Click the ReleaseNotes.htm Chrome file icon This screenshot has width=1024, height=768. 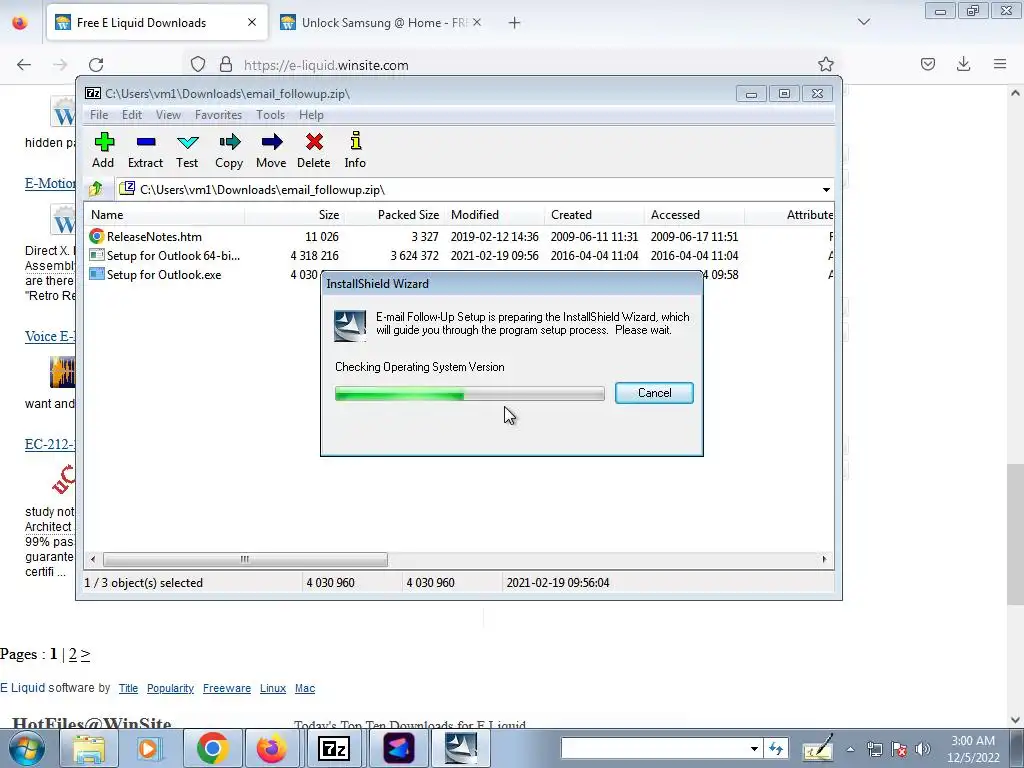[97, 236]
